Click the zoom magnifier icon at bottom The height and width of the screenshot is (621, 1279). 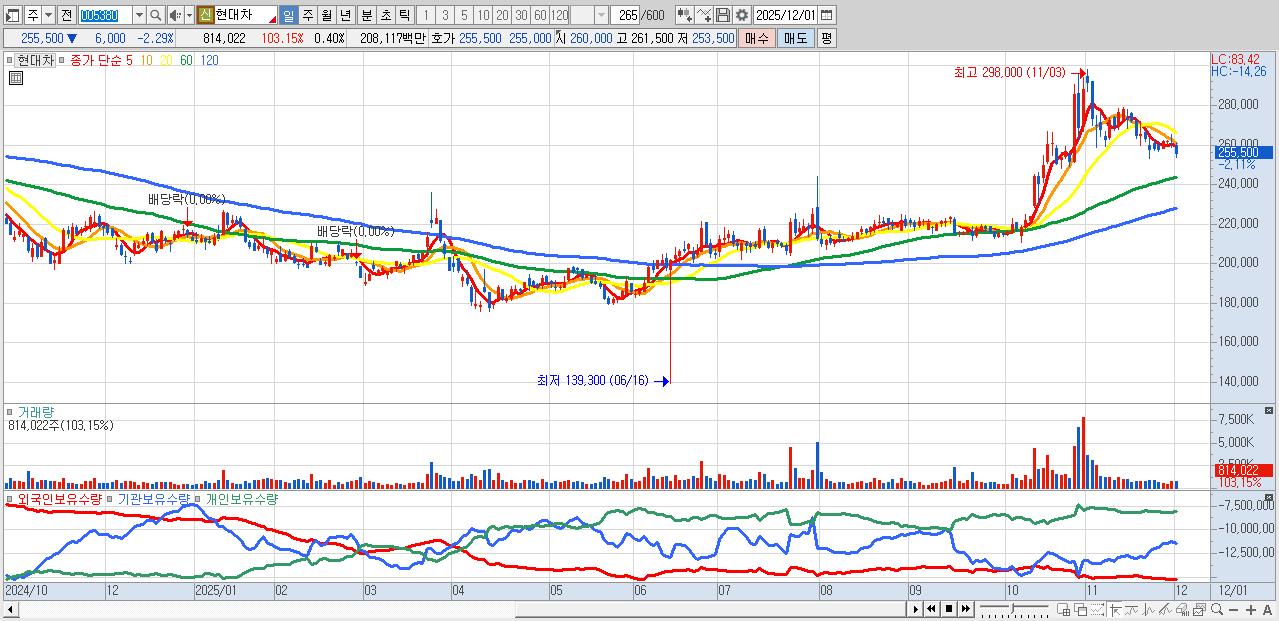1216,609
